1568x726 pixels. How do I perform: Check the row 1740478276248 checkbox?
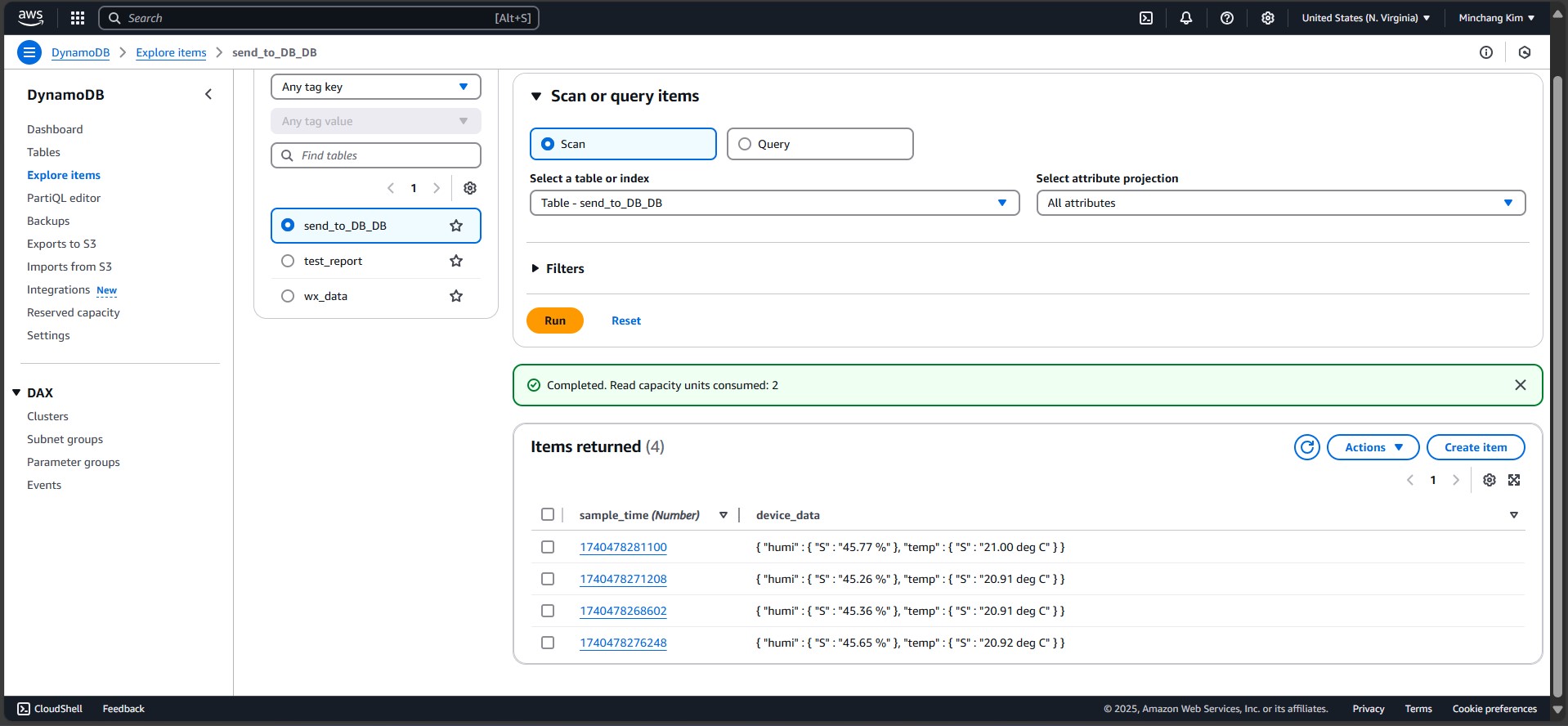pyautogui.click(x=548, y=643)
